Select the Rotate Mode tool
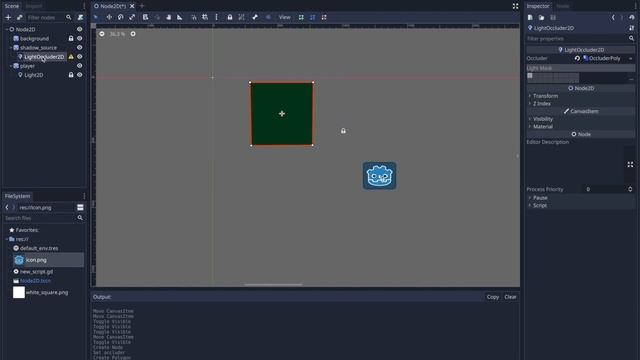The image size is (640, 360). point(120,17)
